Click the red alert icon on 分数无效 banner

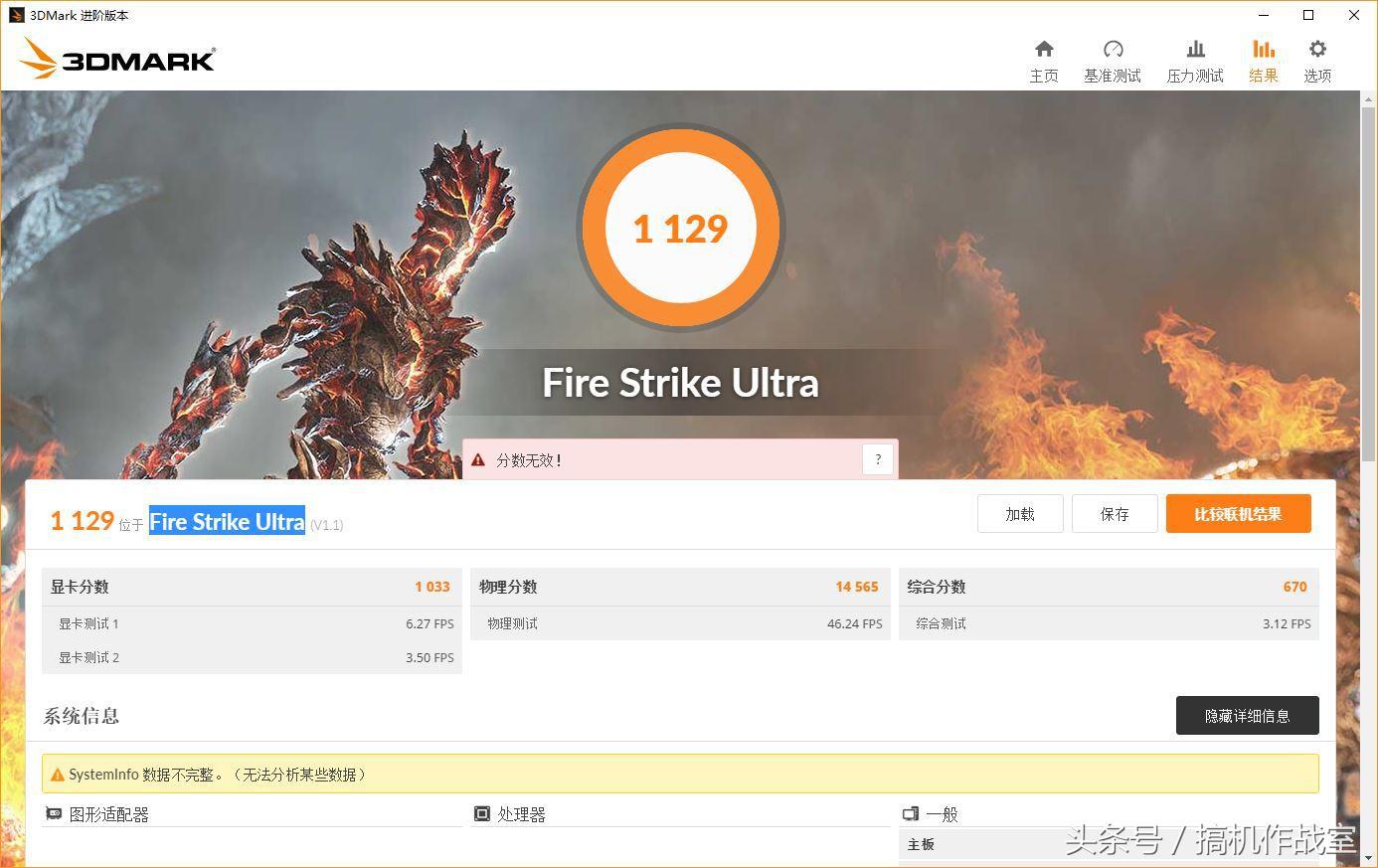[479, 459]
